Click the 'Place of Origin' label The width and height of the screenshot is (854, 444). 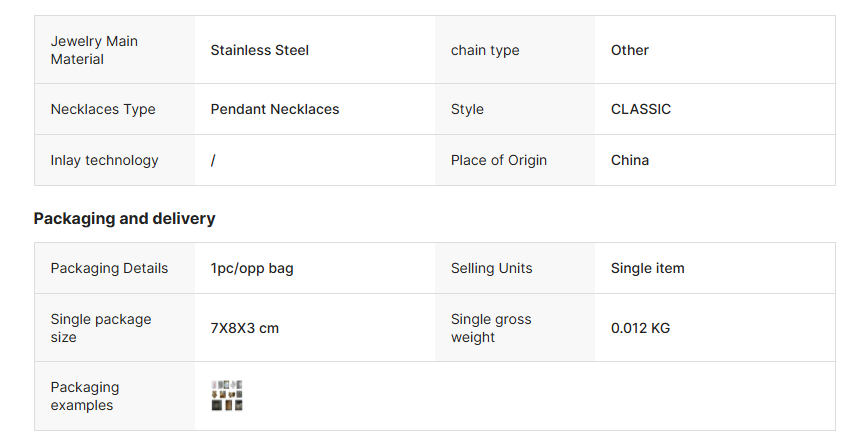coord(498,160)
